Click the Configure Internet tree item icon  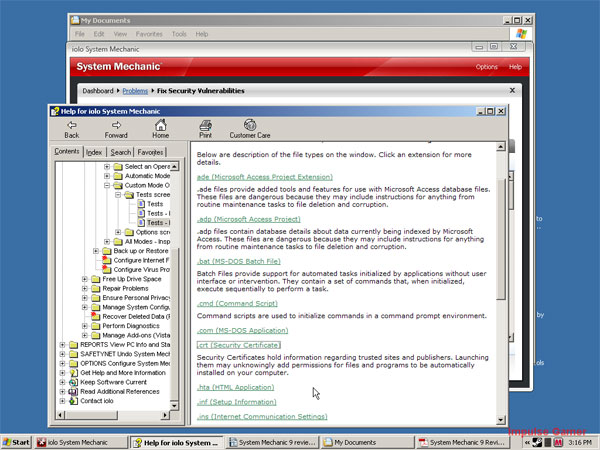106,260
